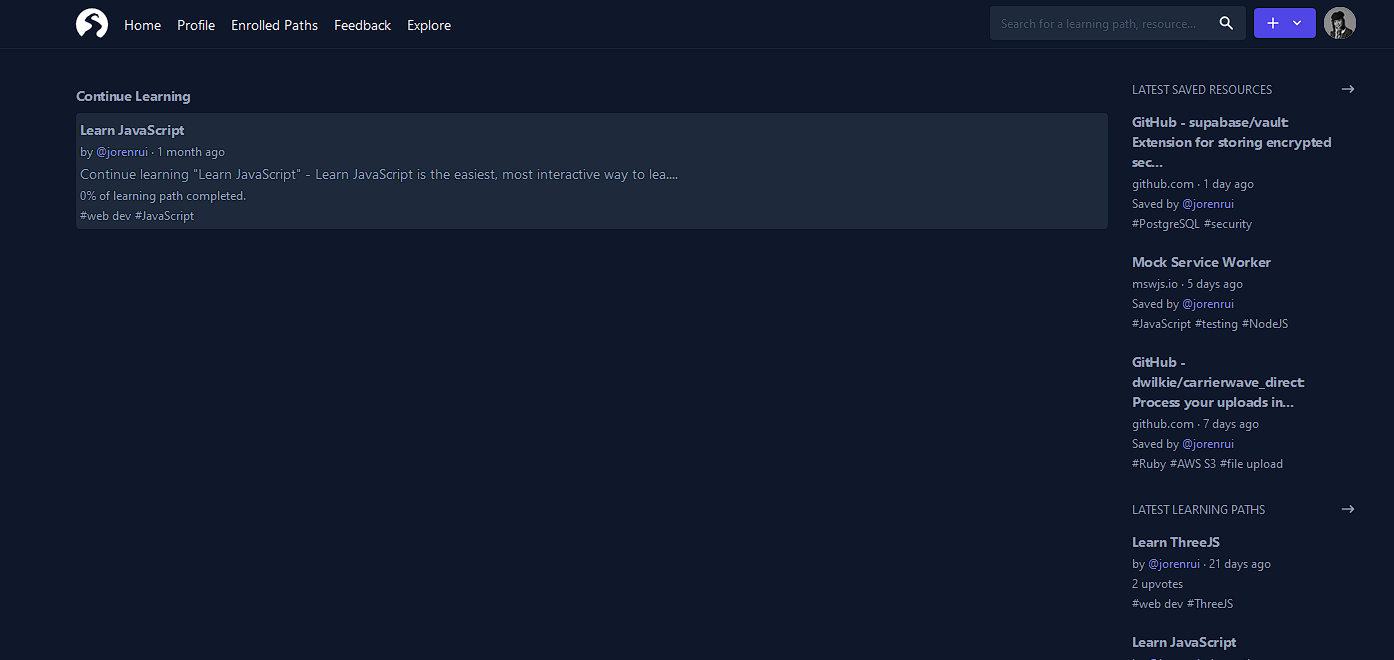Open the Mock Service Worker saved resource

click(x=1201, y=262)
